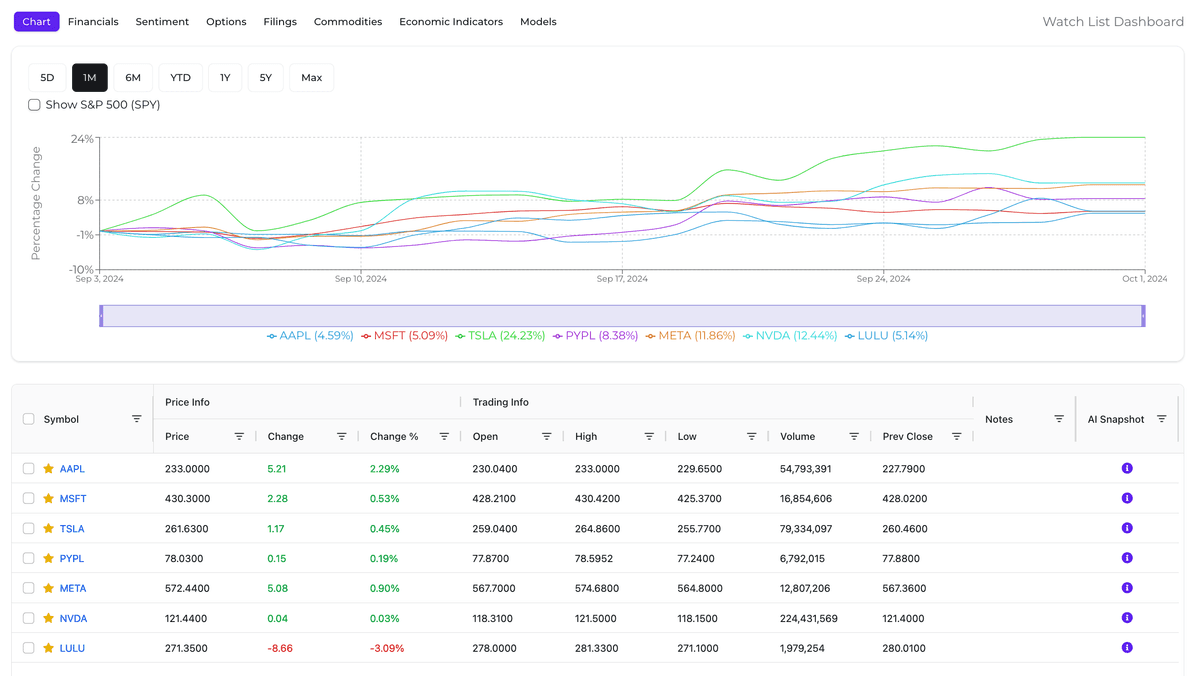Screen dimensions: 1200x676
Task: Open the Filings tab
Action: pyautogui.click(x=280, y=21)
